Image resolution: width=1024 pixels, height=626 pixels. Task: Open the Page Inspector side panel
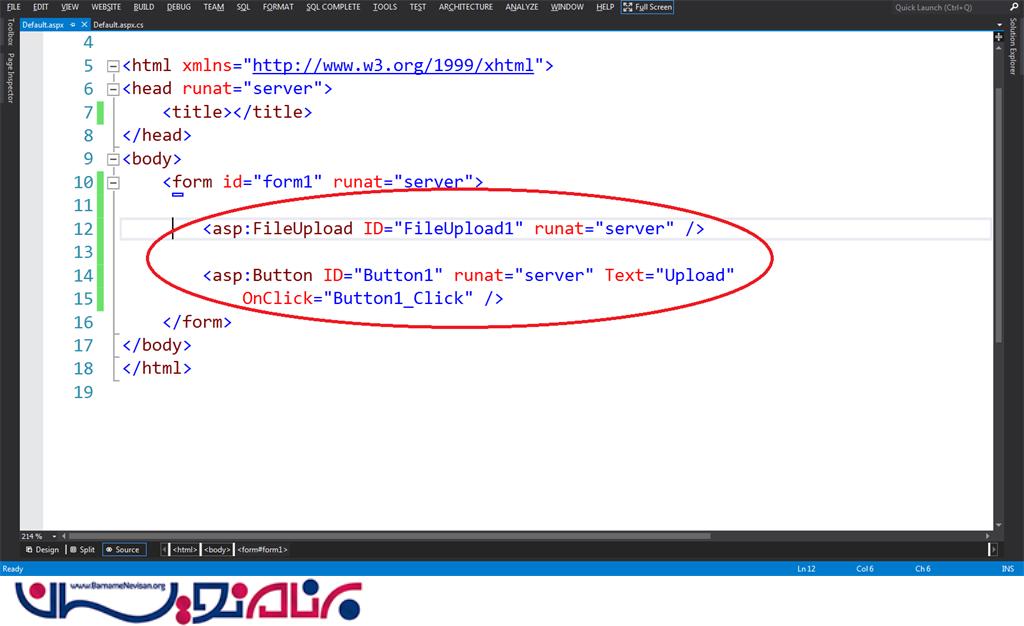tap(10, 77)
